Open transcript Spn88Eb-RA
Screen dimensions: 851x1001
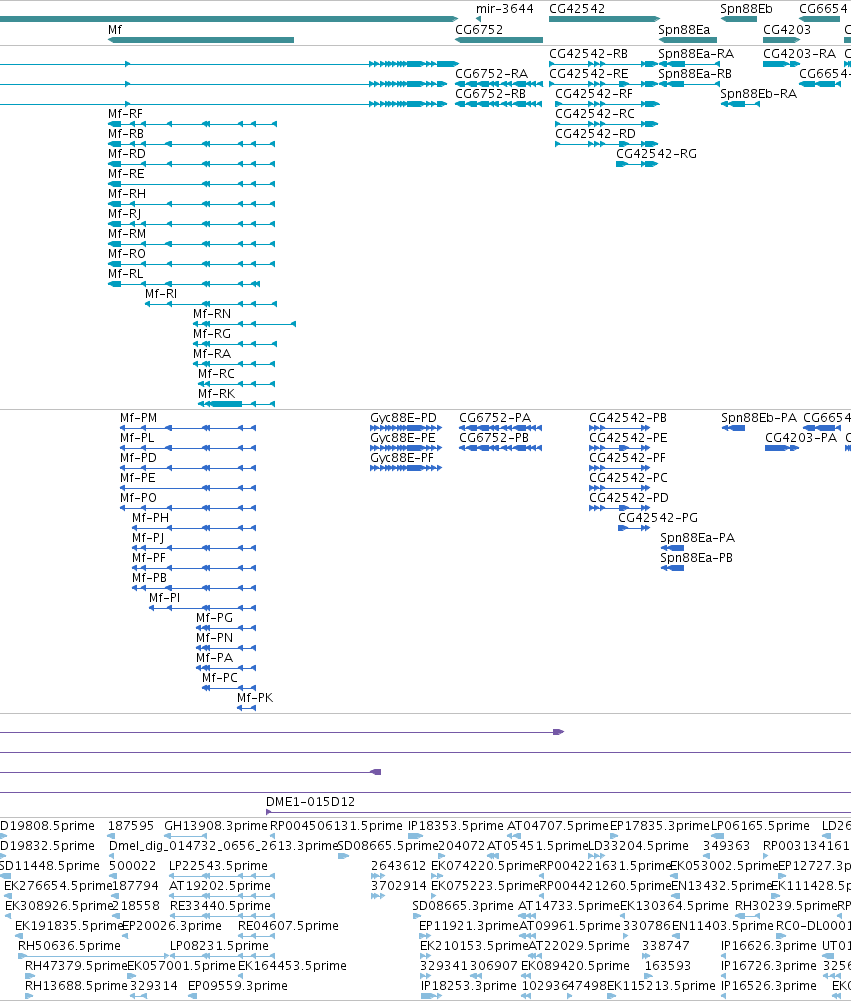740,104
